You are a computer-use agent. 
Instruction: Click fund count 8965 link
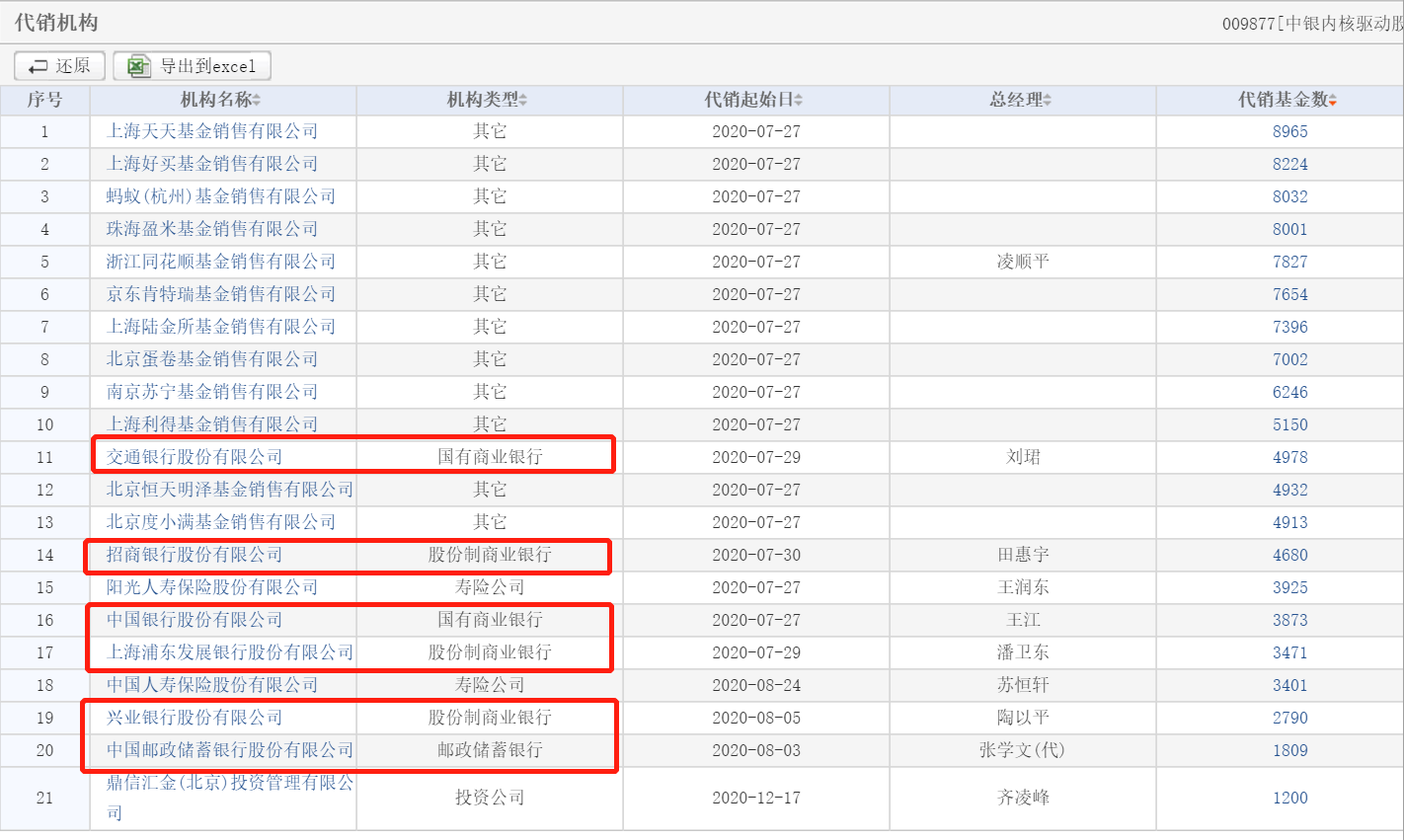tap(1289, 131)
